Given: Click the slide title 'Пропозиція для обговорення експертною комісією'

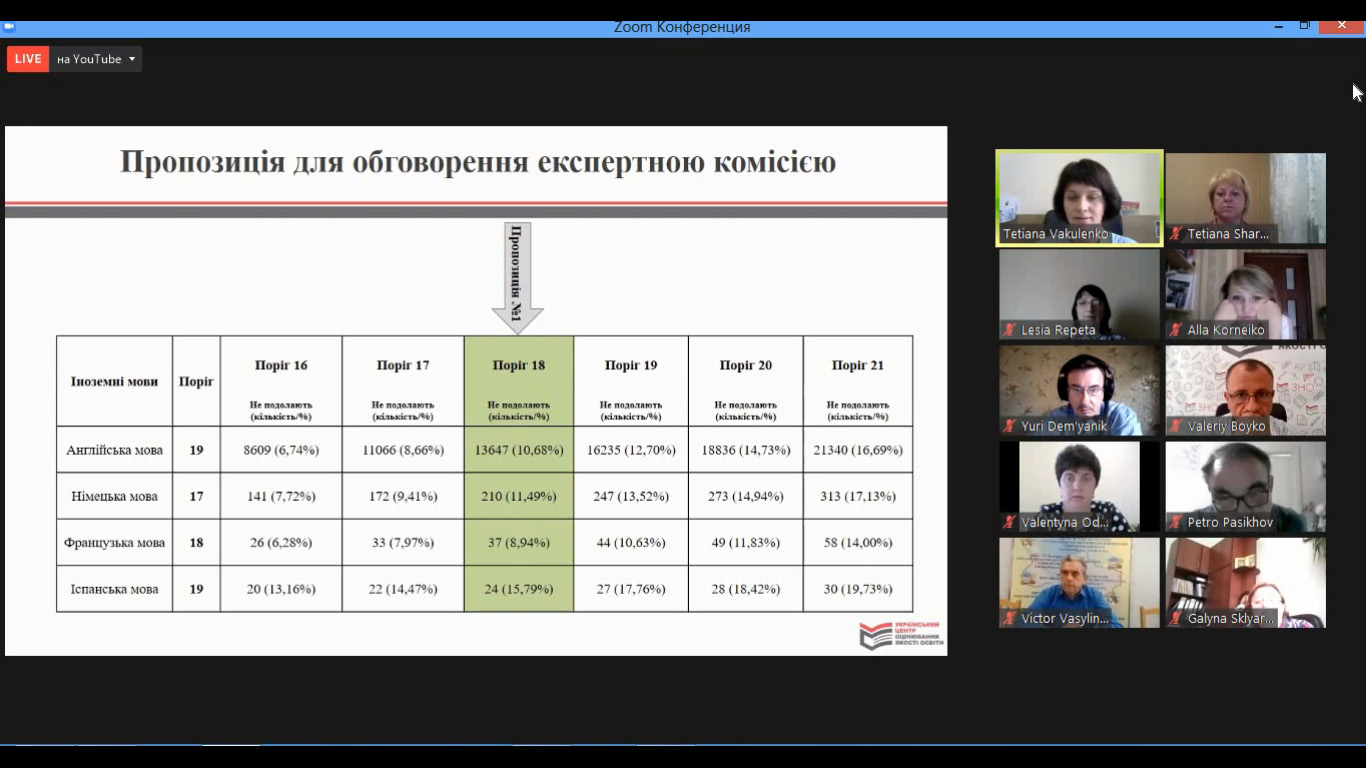Looking at the screenshot, I should [x=478, y=162].
